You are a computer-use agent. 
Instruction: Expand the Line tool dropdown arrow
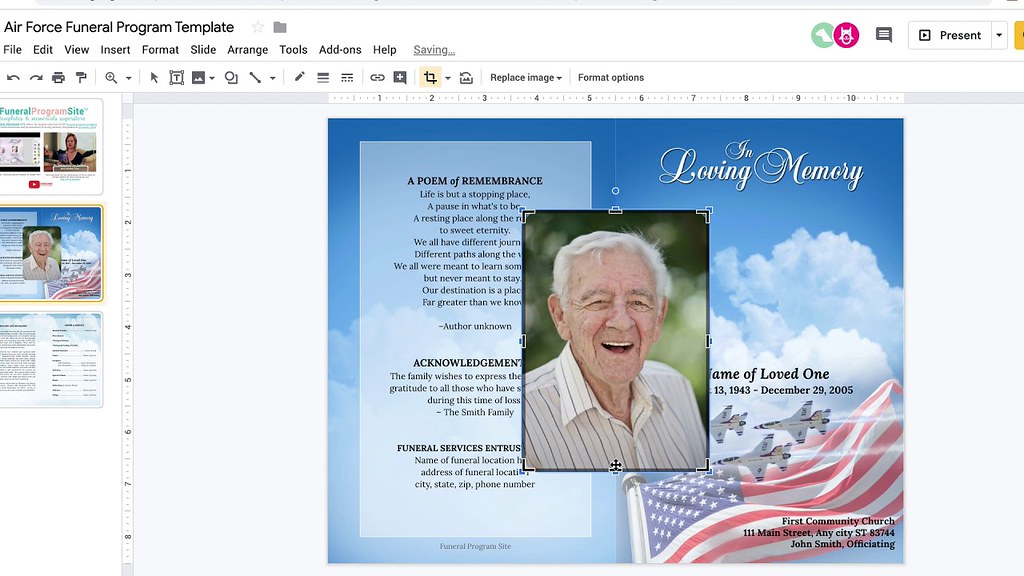pyautogui.click(x=272, y=78)
